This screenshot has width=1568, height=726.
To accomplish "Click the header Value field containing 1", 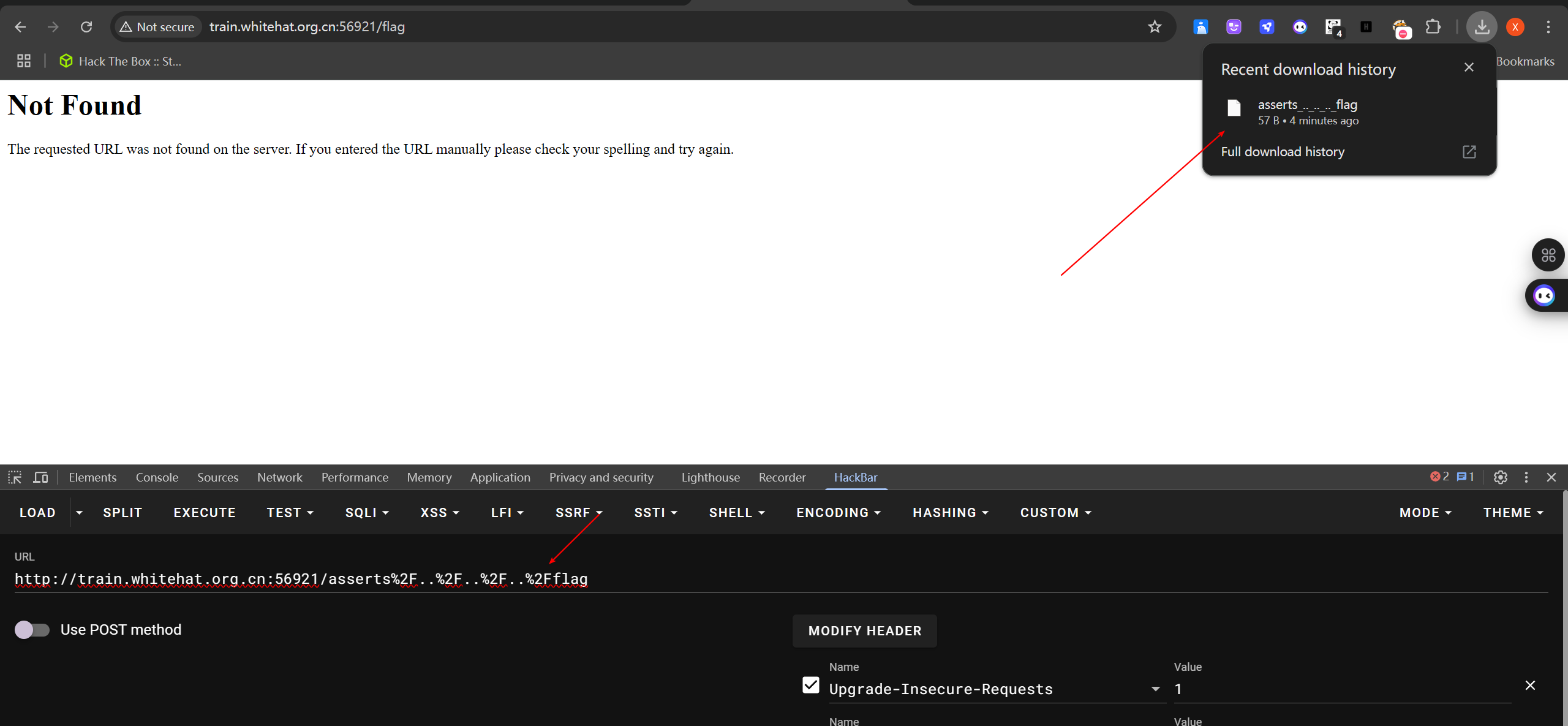I will 1342,689.
